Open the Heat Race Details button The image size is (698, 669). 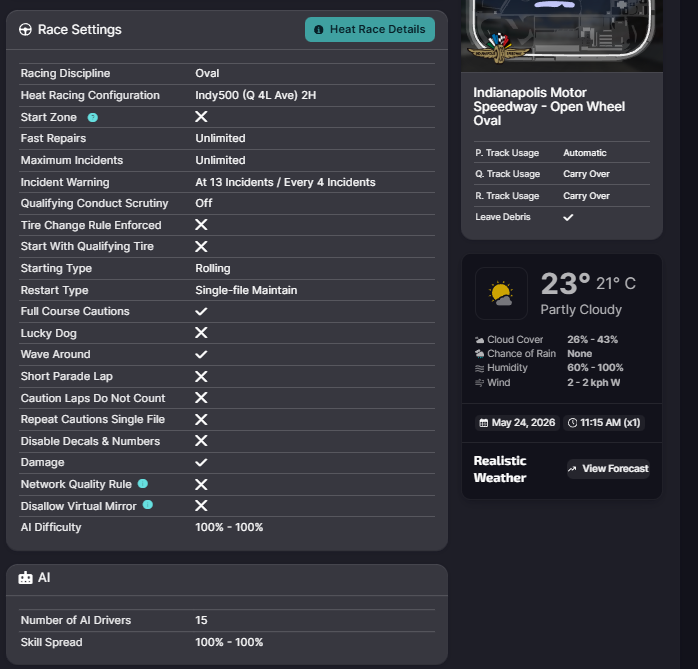(x=369, y=30)
